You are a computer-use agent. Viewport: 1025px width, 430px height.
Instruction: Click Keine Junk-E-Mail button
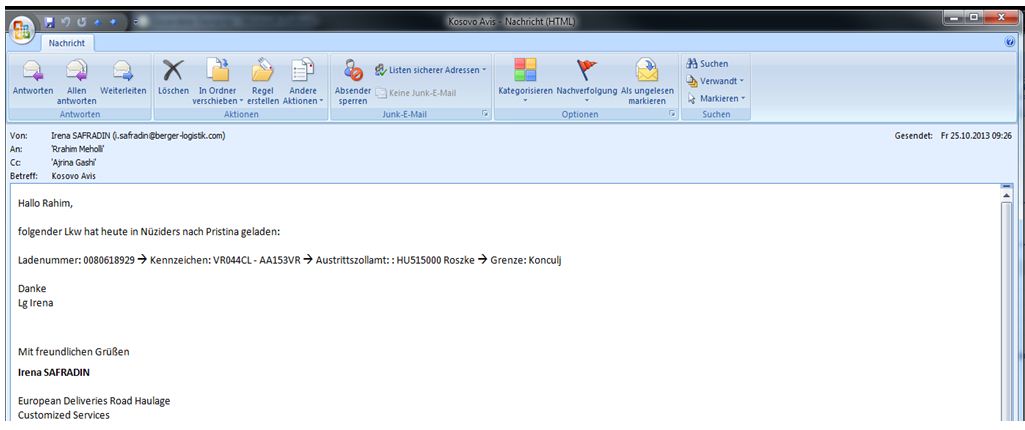pyautogui.click(x=416, y=93)
